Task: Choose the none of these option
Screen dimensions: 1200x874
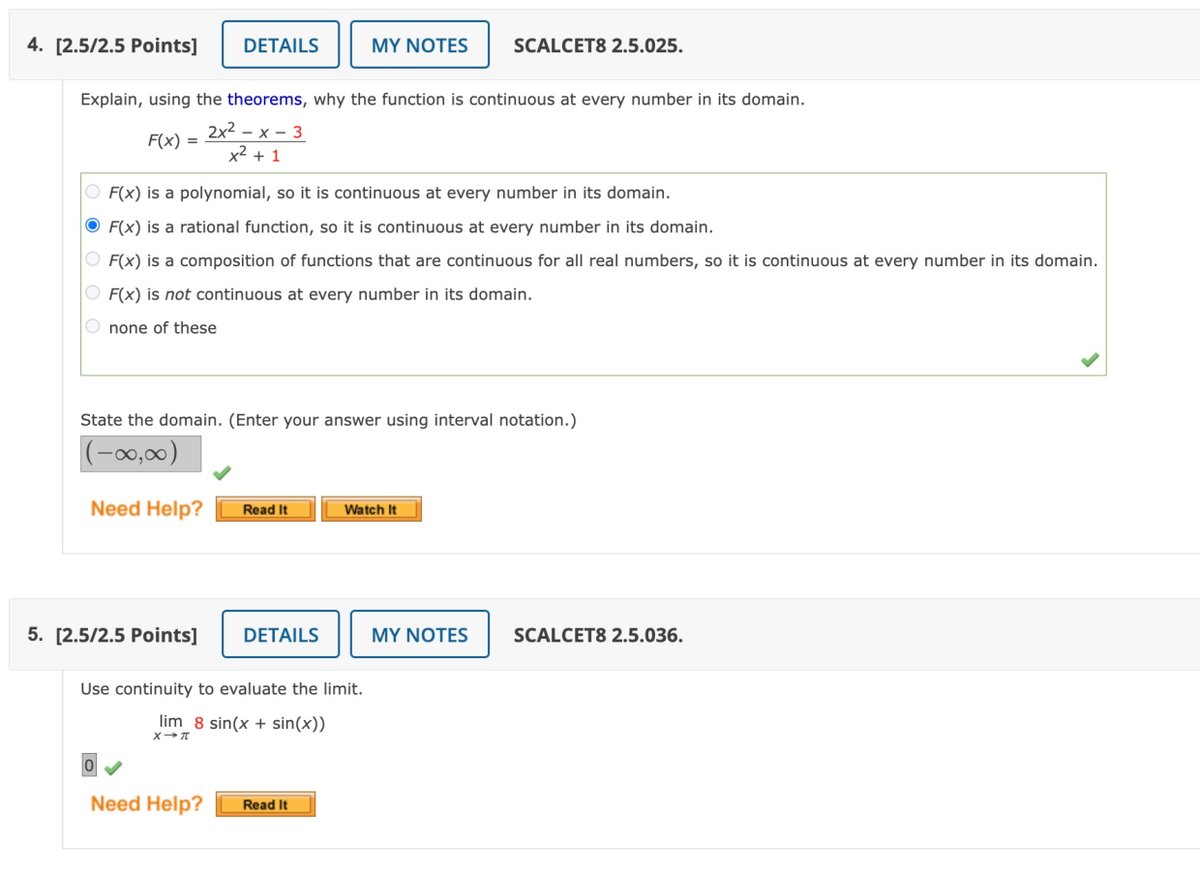Action: point(92,327)
